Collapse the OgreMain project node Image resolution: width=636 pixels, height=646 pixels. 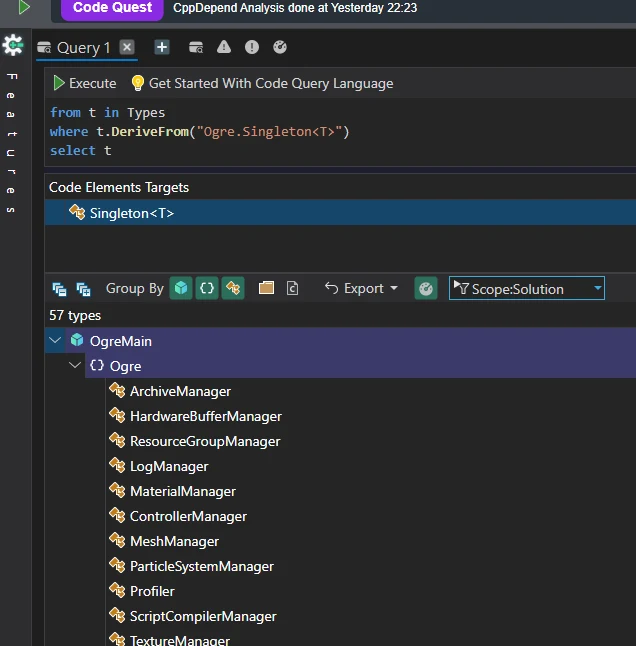tap(55, 340)
